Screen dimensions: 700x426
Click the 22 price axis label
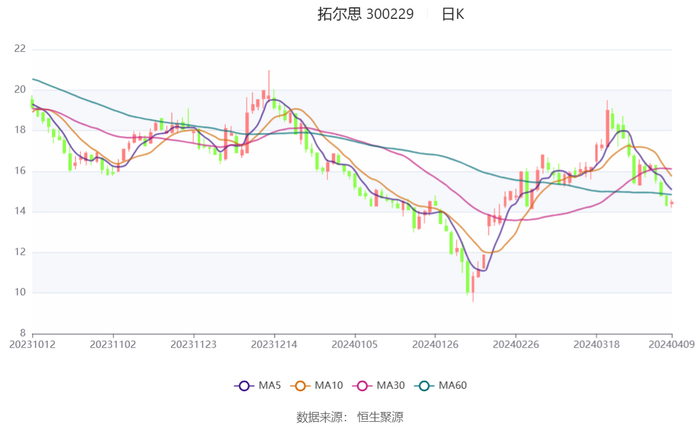20,49
